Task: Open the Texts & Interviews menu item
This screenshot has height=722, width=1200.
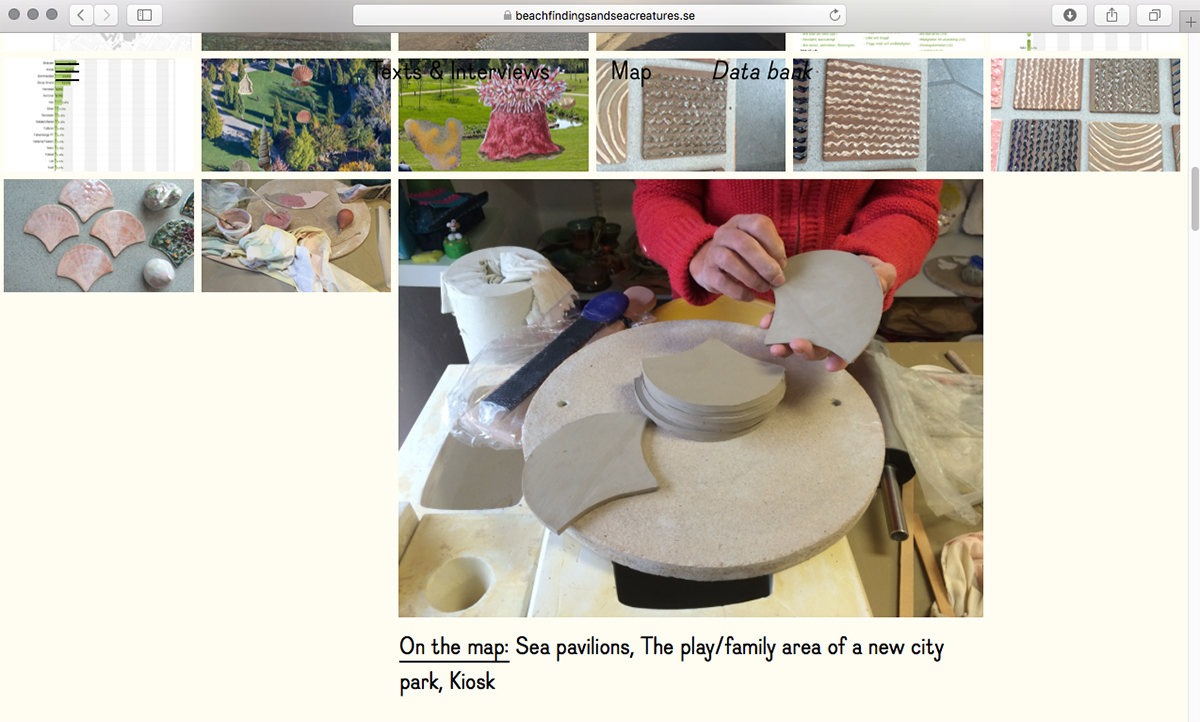Action: pos(460,71)
